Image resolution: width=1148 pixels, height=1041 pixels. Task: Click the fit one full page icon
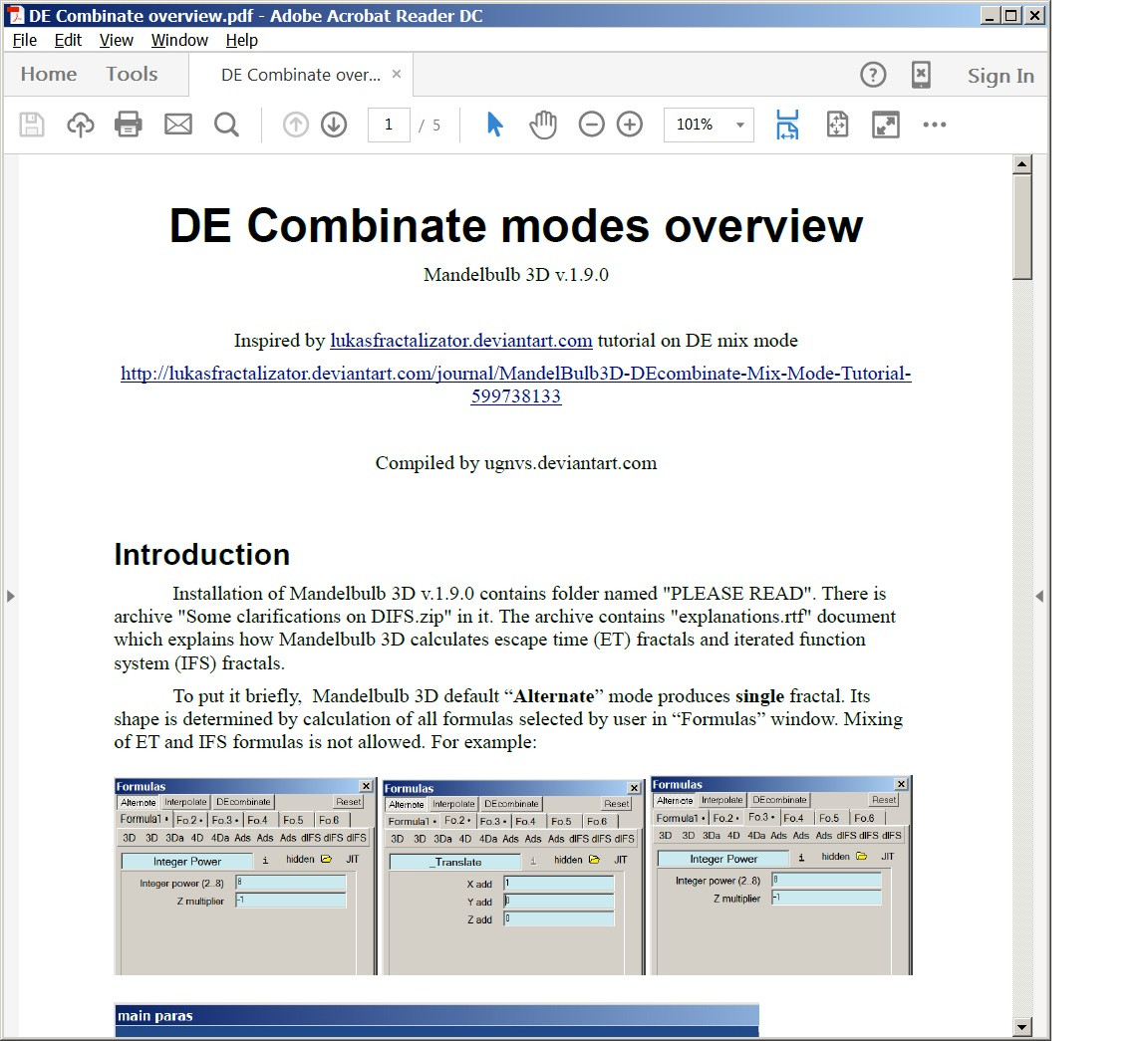(837, 125)
